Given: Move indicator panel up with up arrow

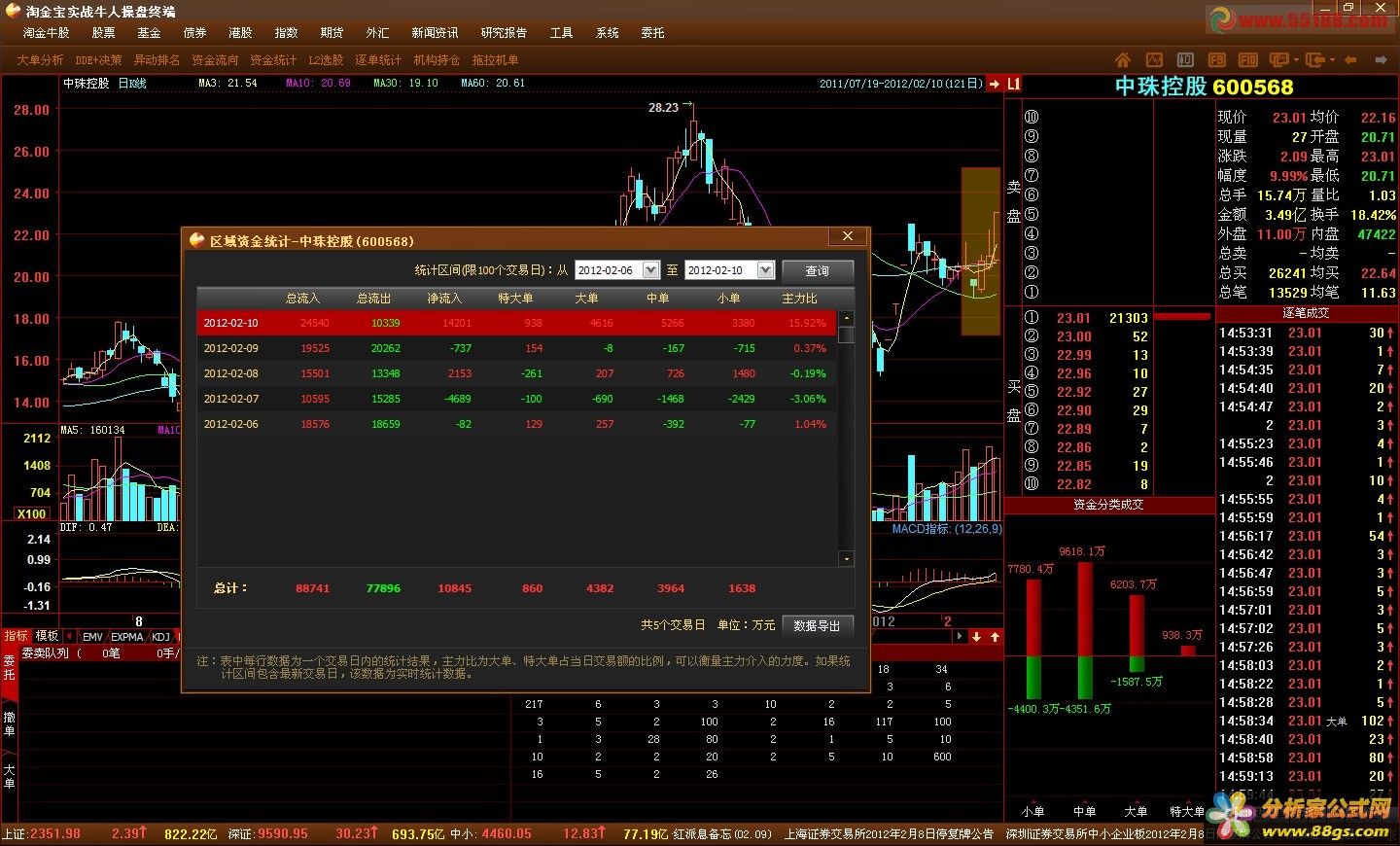Looking at the screenshot, I should [995, 637].
